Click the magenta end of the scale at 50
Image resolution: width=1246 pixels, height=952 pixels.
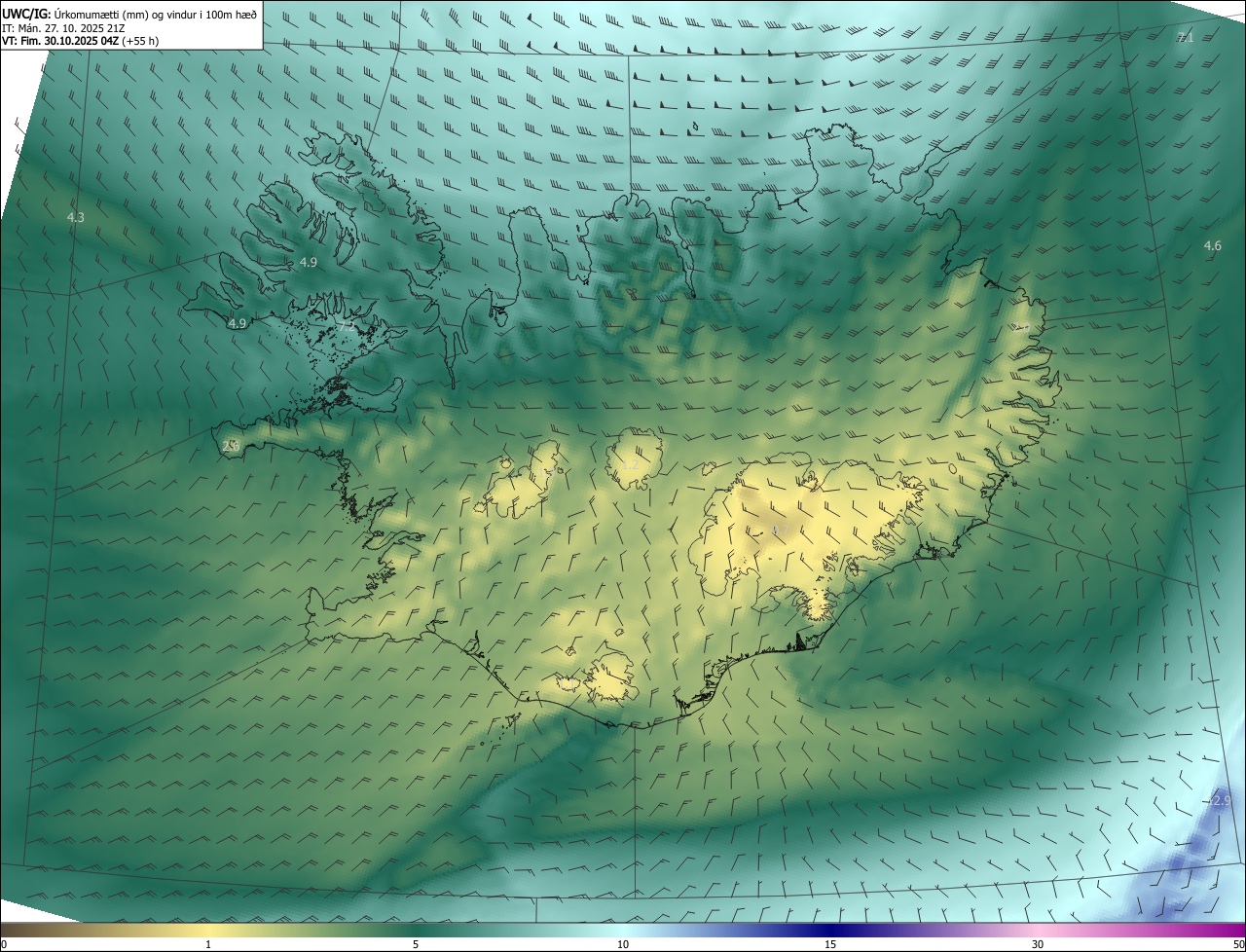tap(1241, 931)
